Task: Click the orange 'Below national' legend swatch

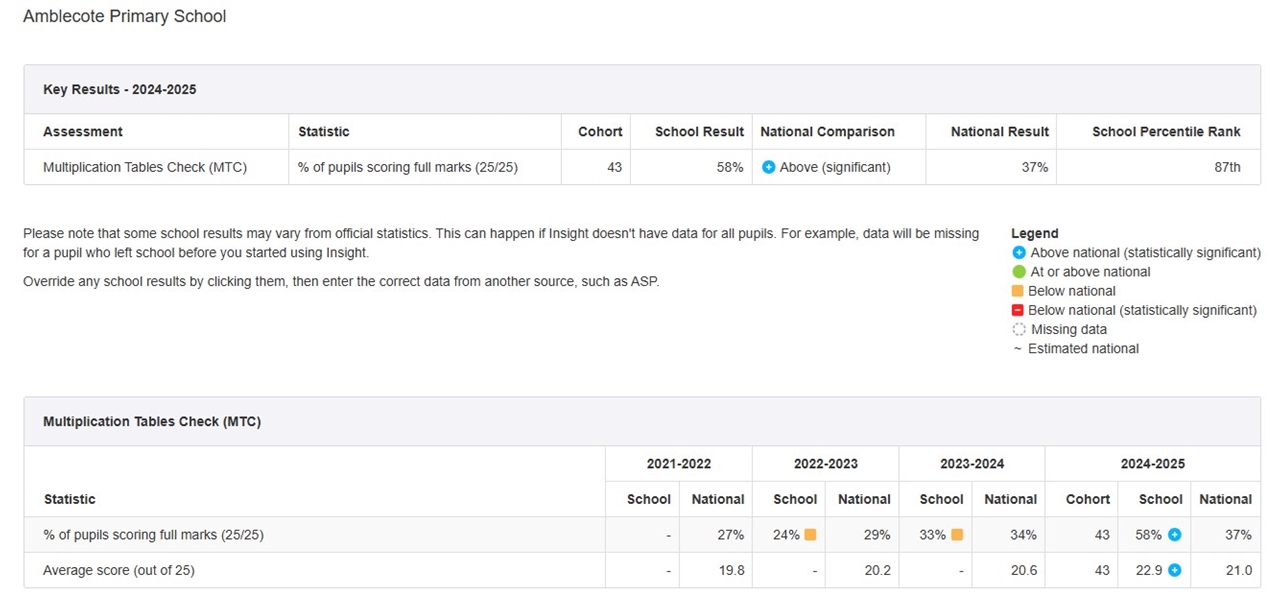Action: tap(1019, 291)
